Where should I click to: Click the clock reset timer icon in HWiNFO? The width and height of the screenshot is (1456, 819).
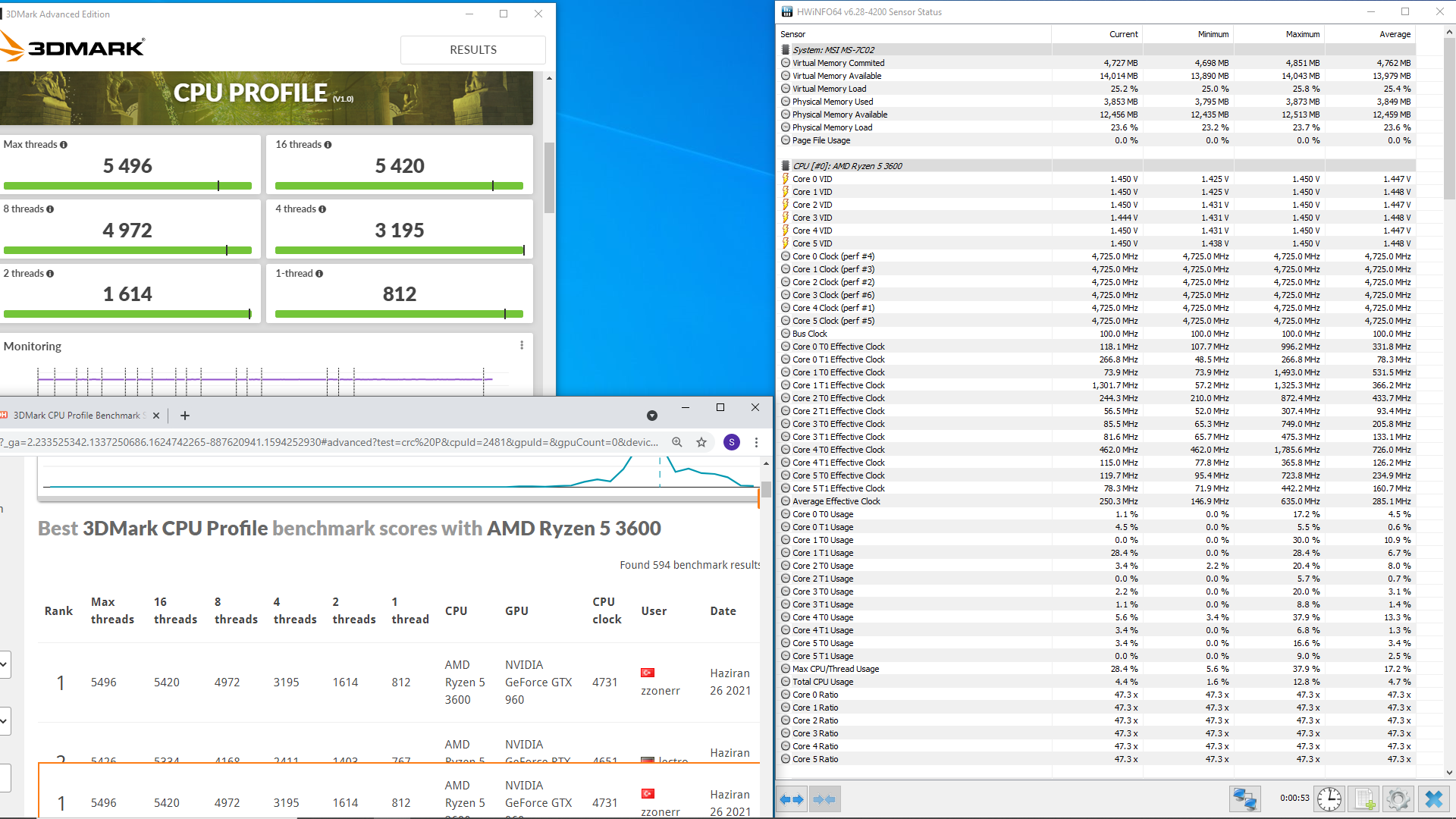1329,799
